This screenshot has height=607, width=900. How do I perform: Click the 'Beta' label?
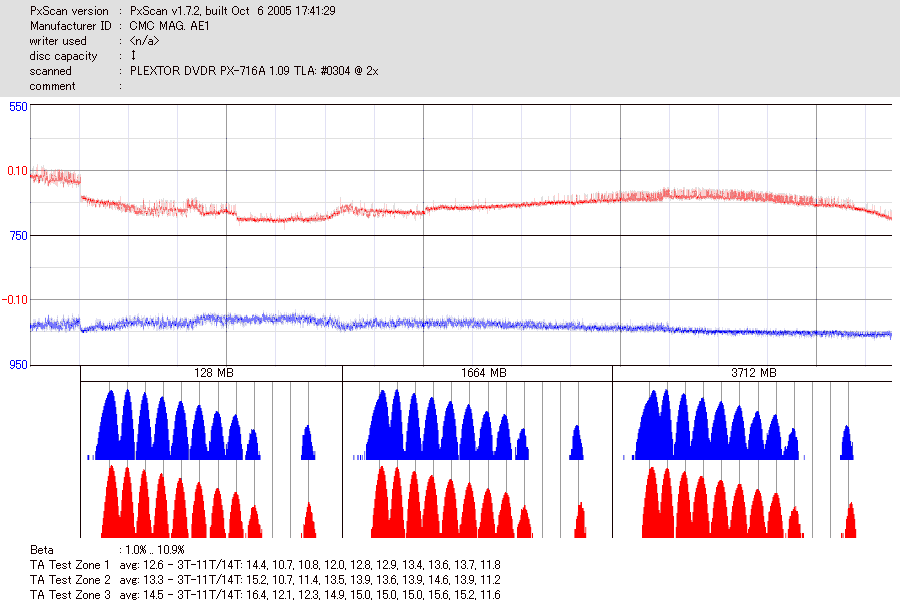[x=41, y=550]
